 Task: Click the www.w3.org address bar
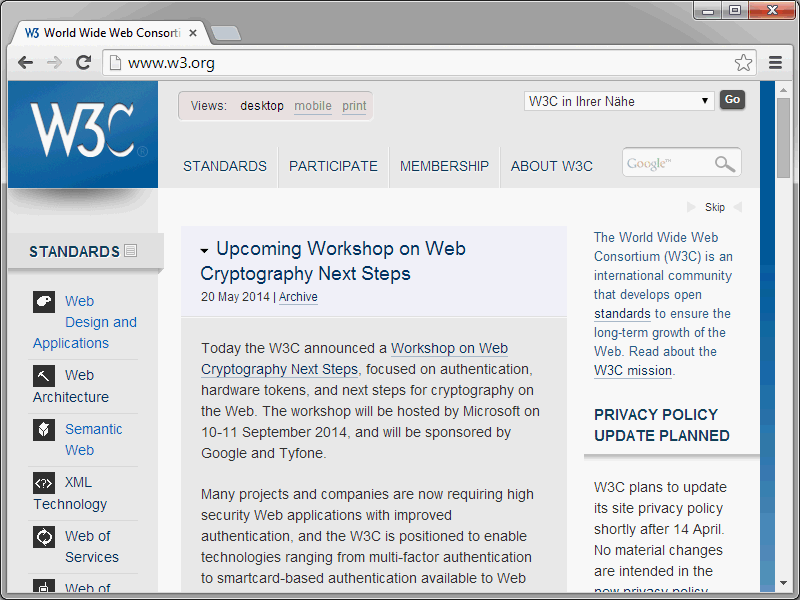[x=430, y=63]
